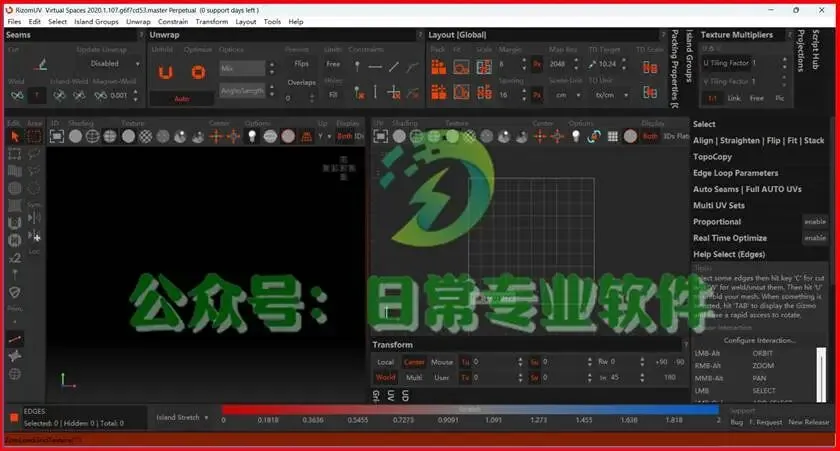The height and width of the screenshot is (451, 840).
Task: Click the wireframe sphere shading icon in 3D view
Action: click(93, 137)
